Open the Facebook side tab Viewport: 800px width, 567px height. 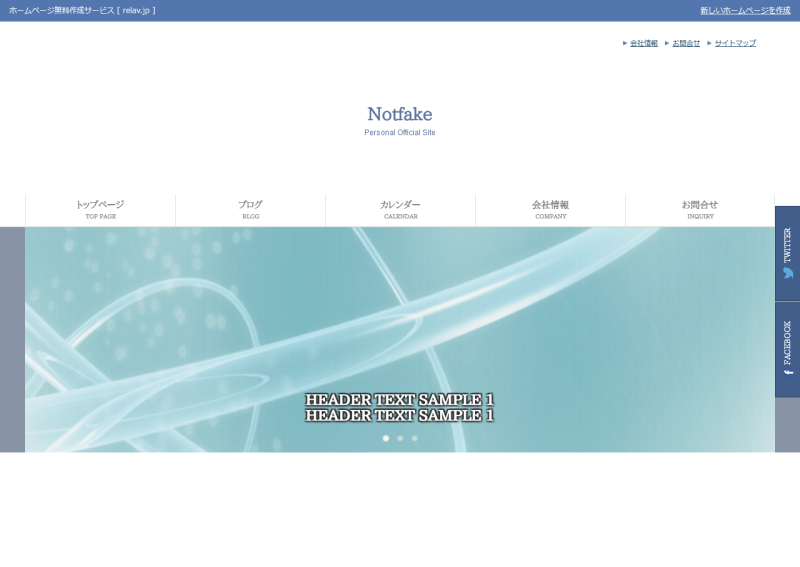(x=787, y=349)
